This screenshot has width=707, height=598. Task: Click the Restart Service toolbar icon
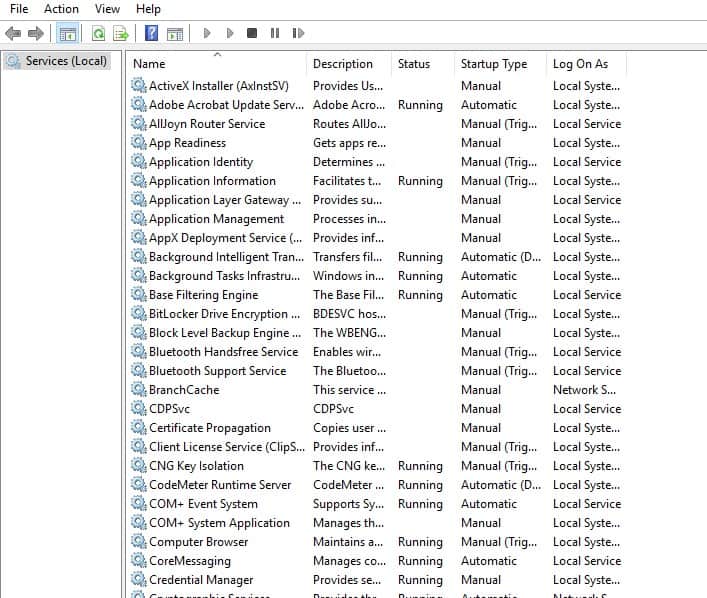(298, 33)
